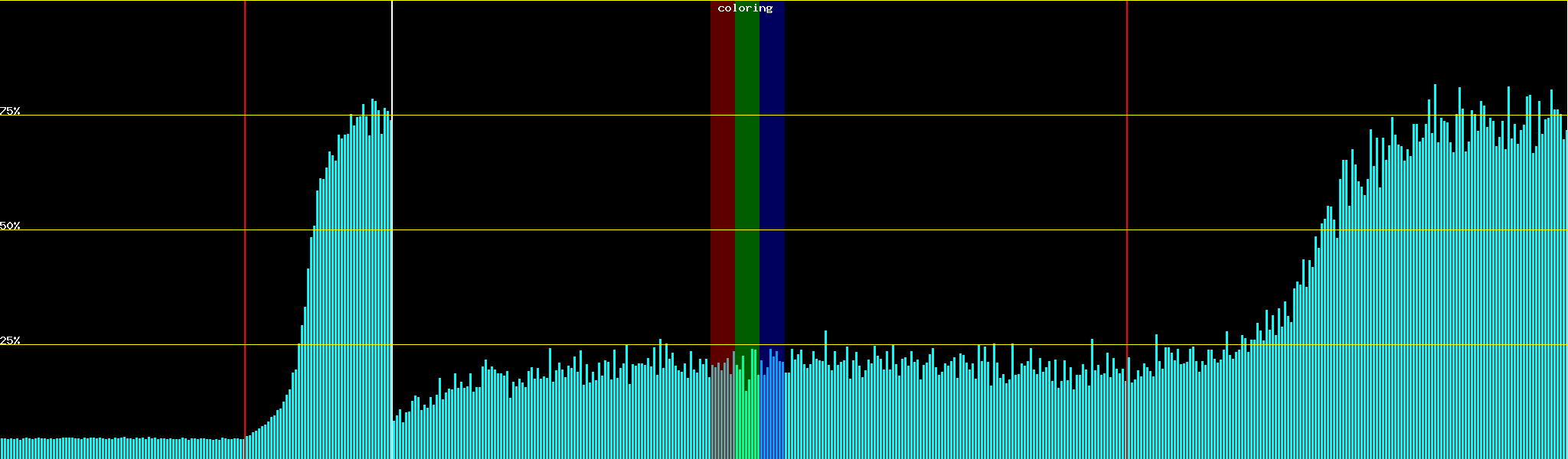Click the bright green histogram bars
The height and width of the screenshot is (459, 1568).
[746, 413]
